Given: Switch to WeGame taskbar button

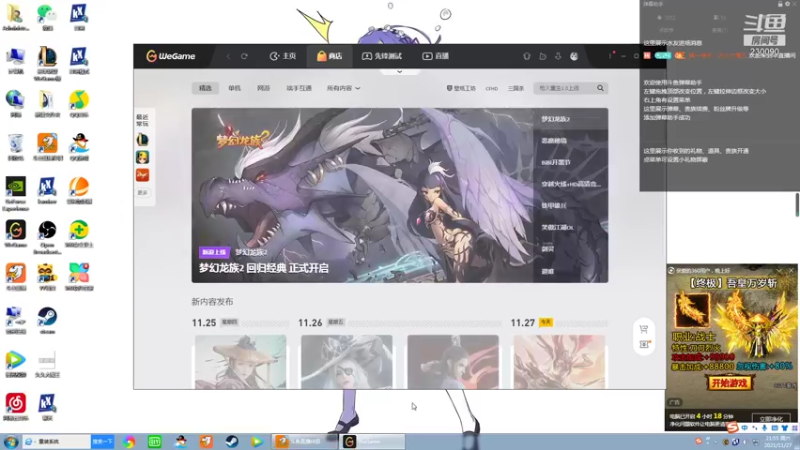Looking at the screenshot, I should [x=372, y=441].
